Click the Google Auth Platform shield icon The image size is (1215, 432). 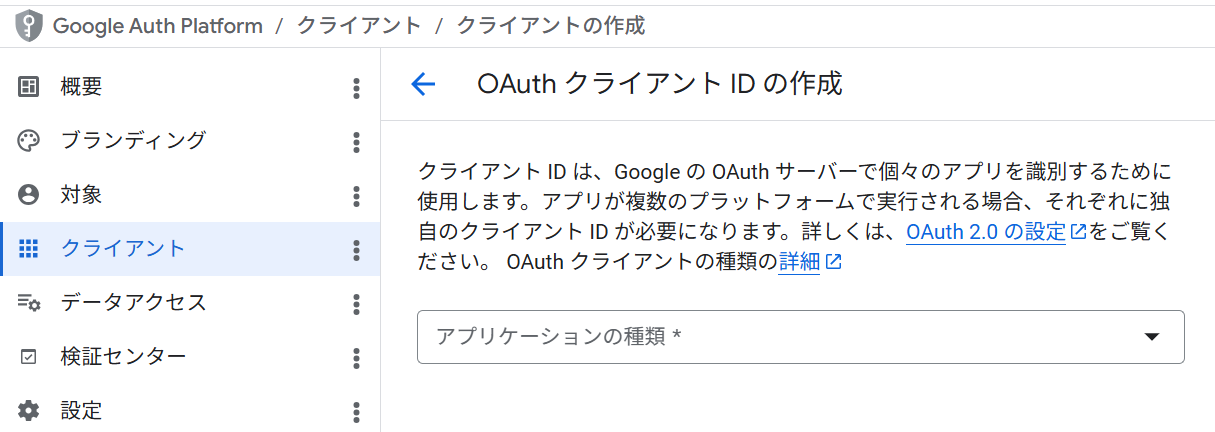[29, 26]
